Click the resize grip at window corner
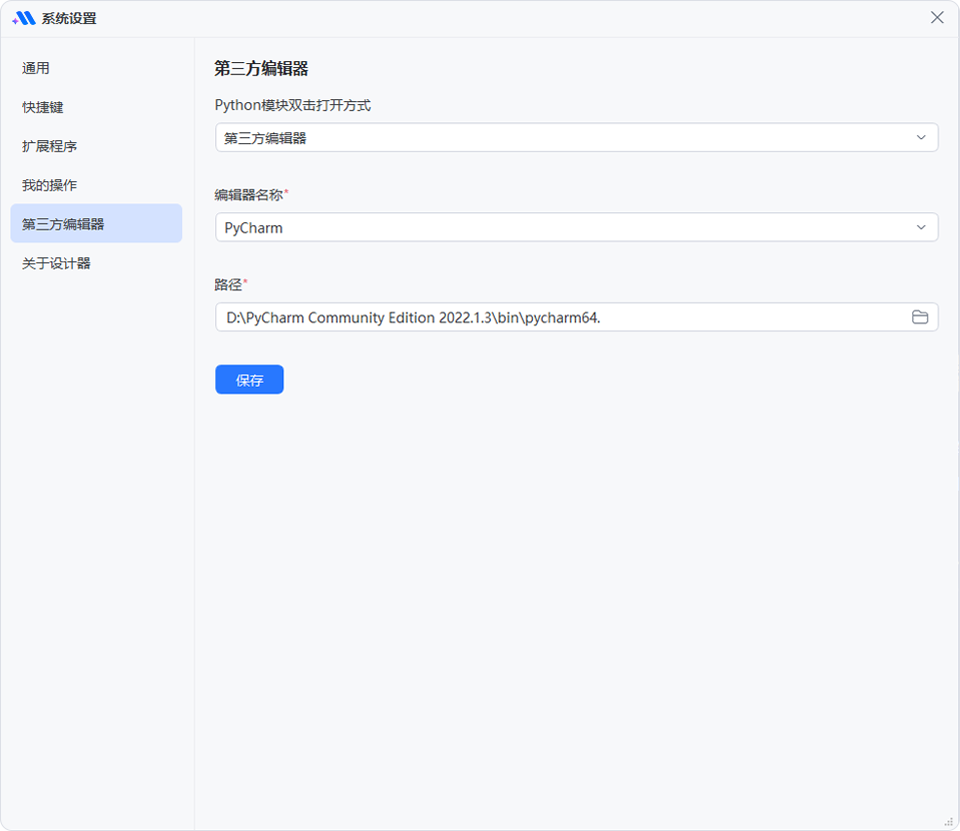Screen dimensions: 960x831 pos(949,820)
